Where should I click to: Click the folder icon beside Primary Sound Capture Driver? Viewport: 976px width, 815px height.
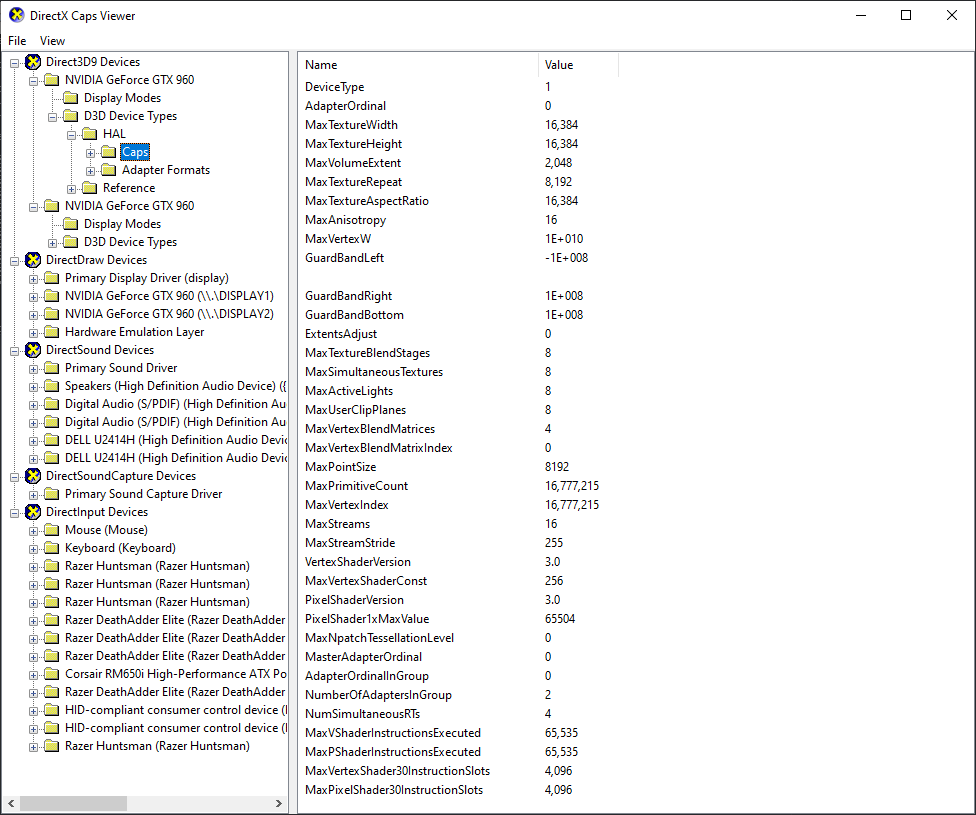tap(52, 494)
